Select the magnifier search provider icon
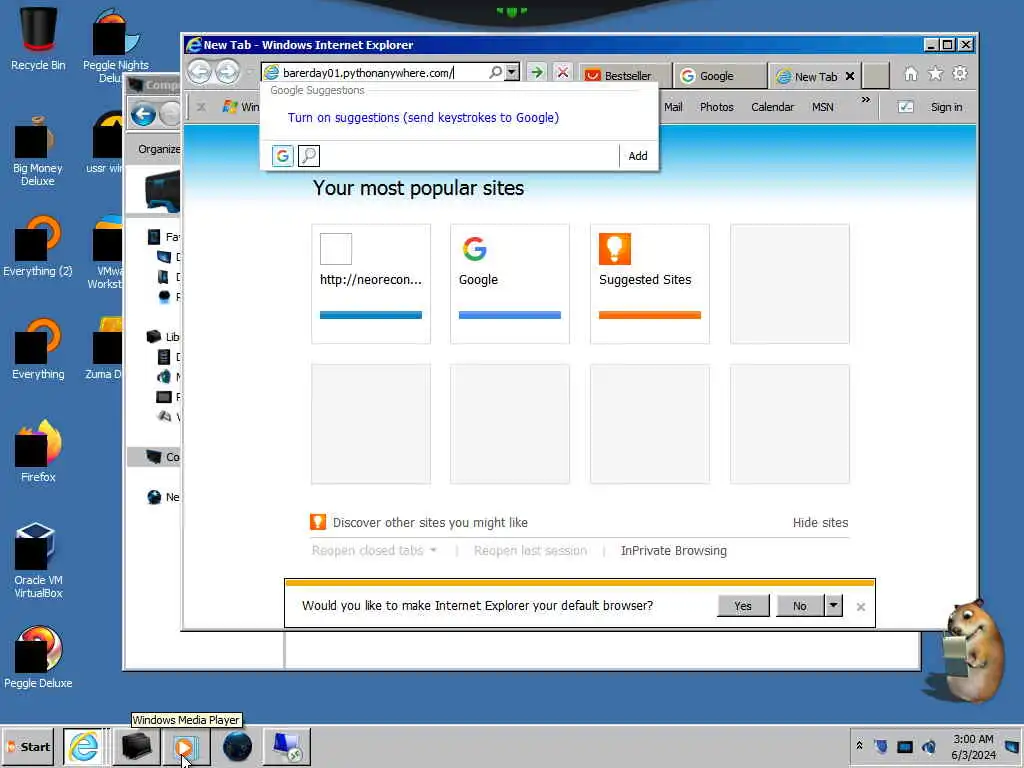Image resolution: width=1024 pixels, height=768 pixels. coord(309,156)
